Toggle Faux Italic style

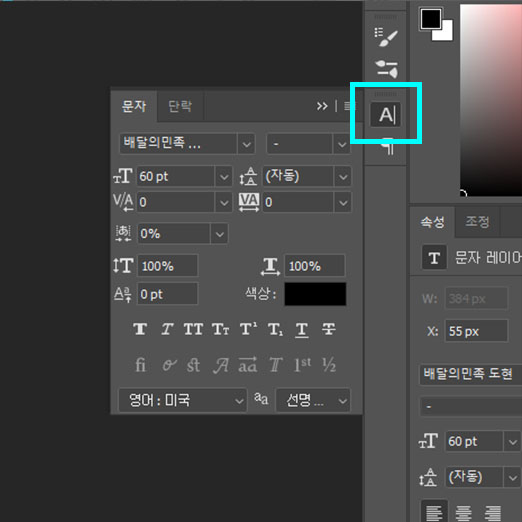[167, 329]
